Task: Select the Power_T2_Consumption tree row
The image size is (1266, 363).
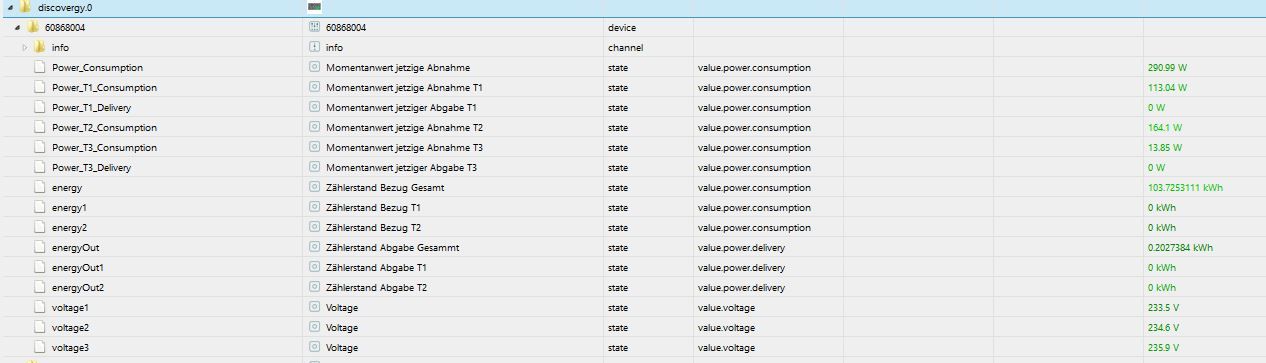Action: (633, 127)
